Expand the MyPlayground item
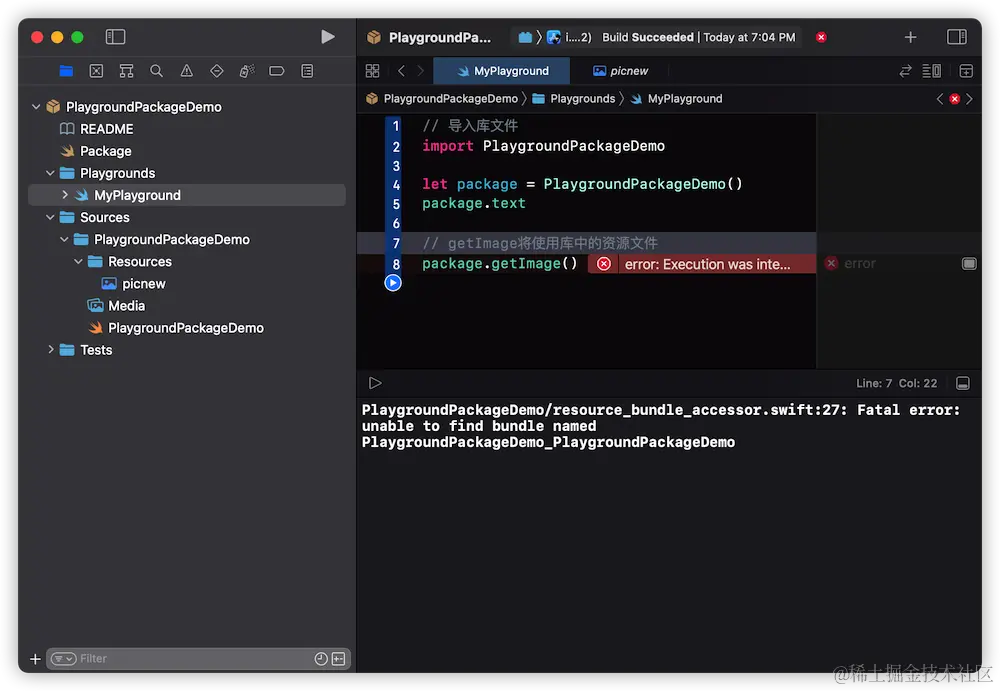Screen dimensions: 1000x691 click(65, 195)
